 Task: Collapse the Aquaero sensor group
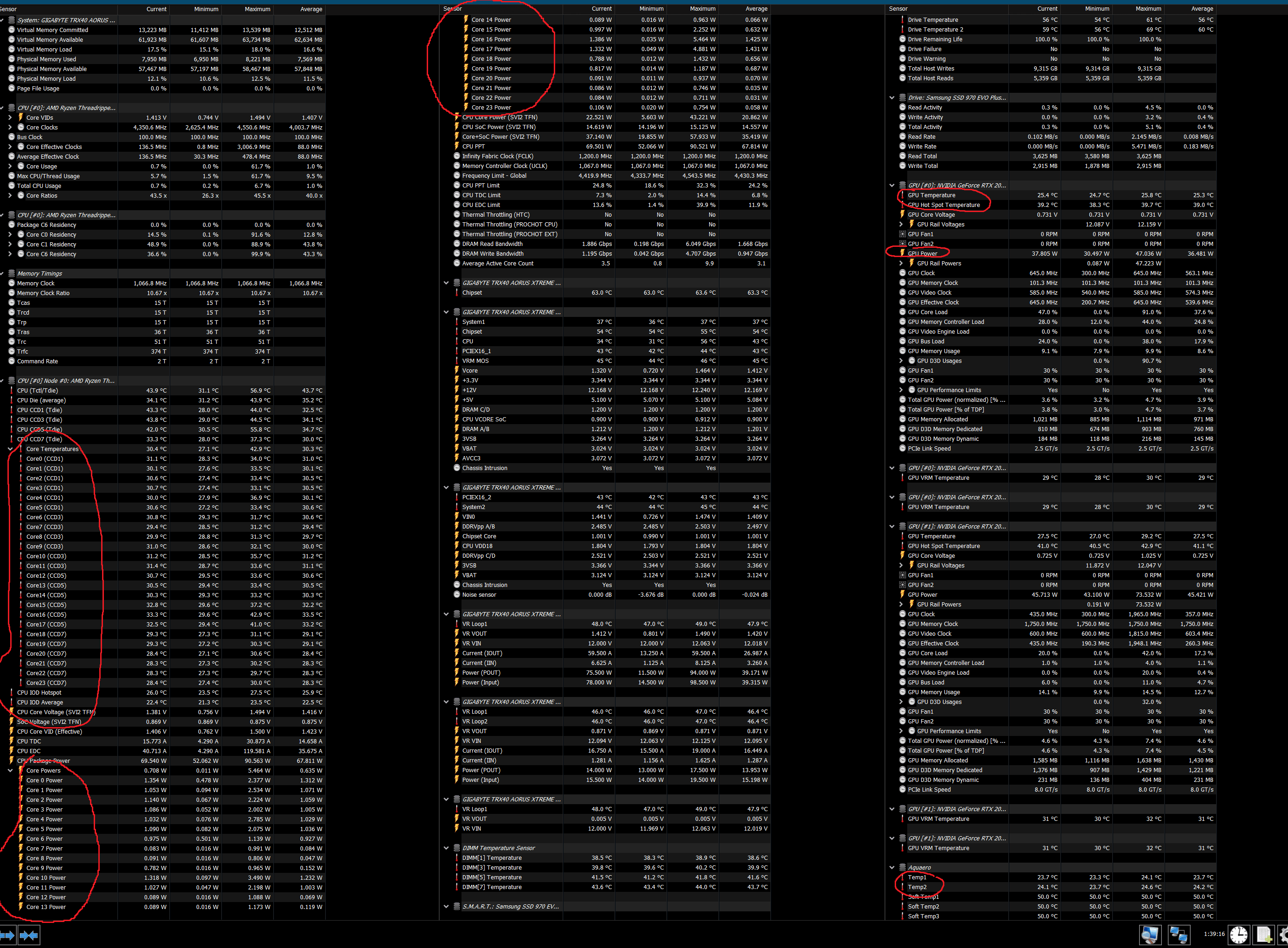892,868
